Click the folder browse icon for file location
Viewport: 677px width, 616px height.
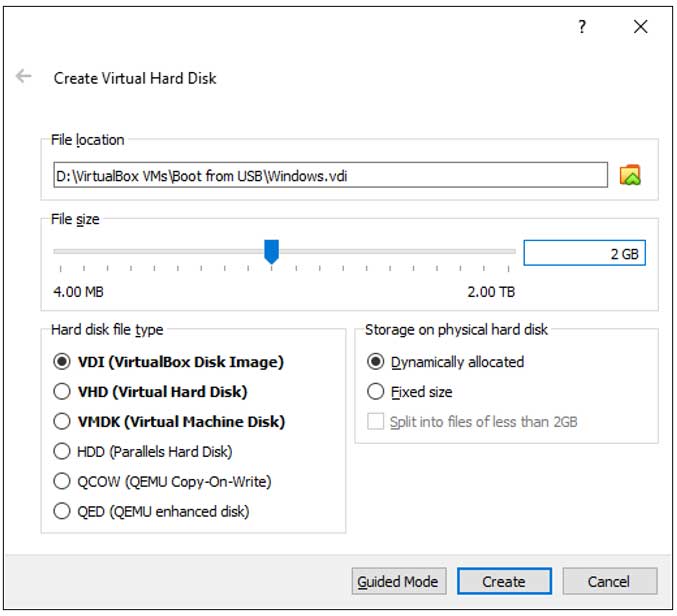[x=629, y=175]
